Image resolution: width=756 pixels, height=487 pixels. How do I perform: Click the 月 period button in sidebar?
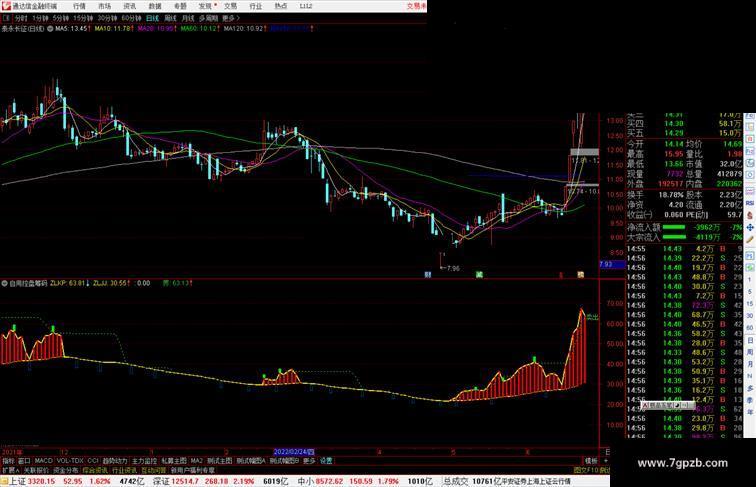click(x=750, y=365)
